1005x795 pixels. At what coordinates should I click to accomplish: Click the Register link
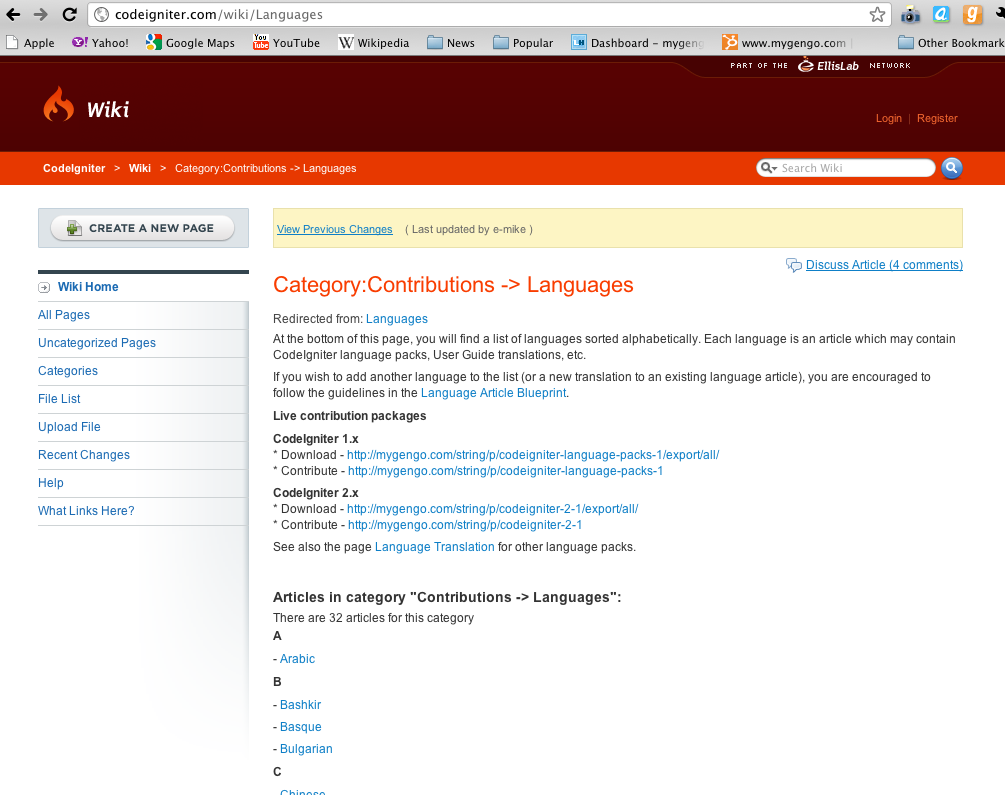pyautogui.click(x=937, y=119)
